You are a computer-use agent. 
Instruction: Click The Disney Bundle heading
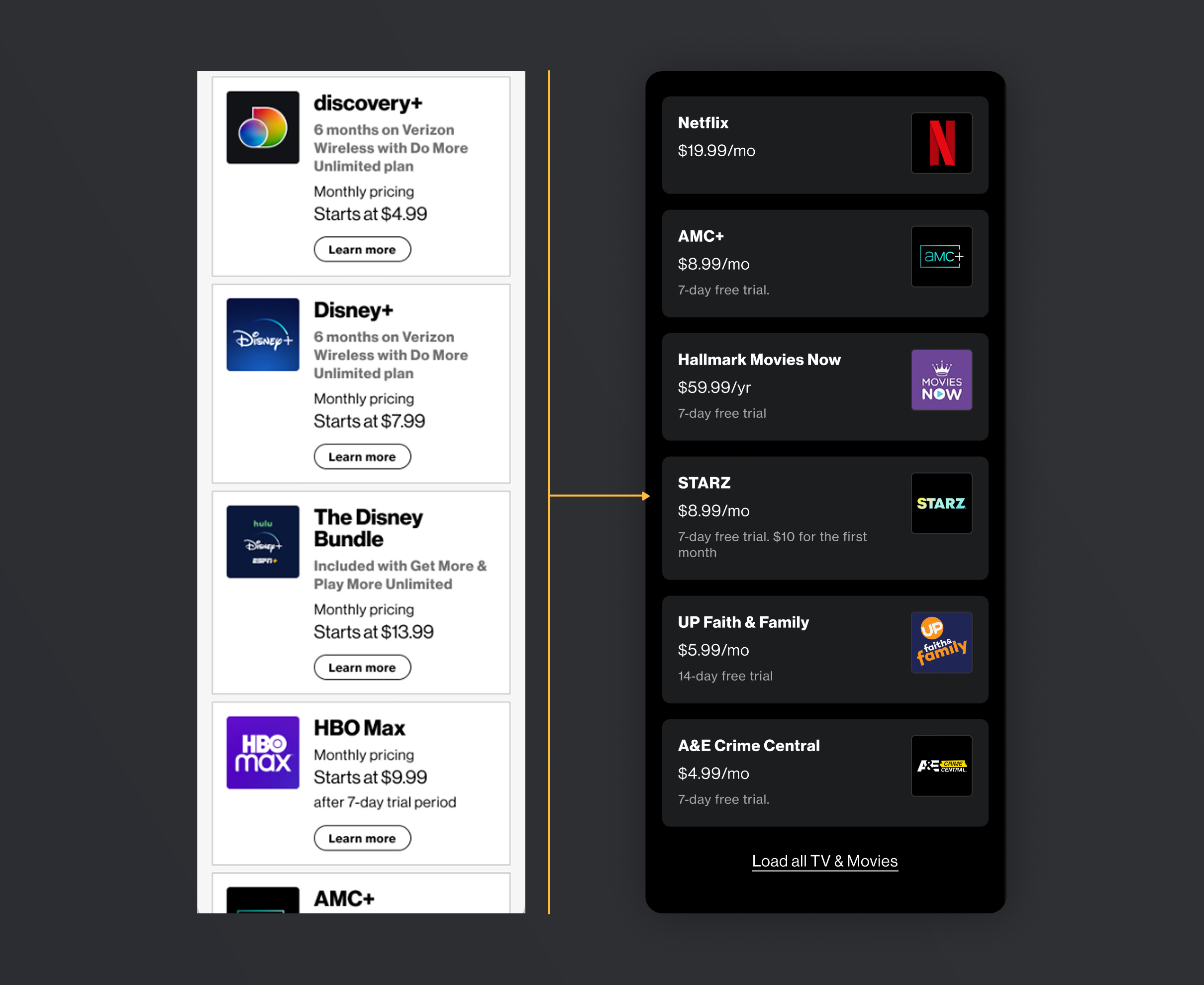[369, 528]
